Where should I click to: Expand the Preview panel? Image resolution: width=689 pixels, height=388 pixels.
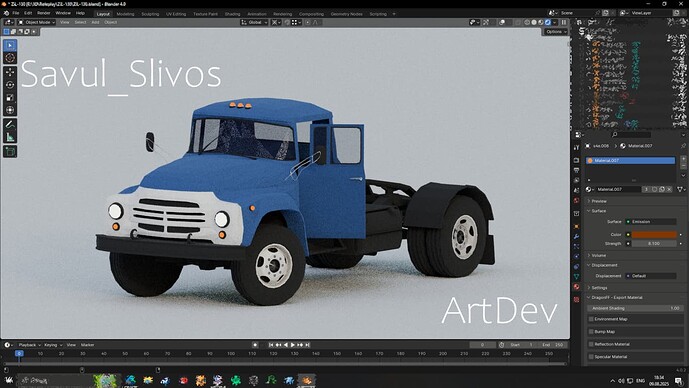pos(598,201)
